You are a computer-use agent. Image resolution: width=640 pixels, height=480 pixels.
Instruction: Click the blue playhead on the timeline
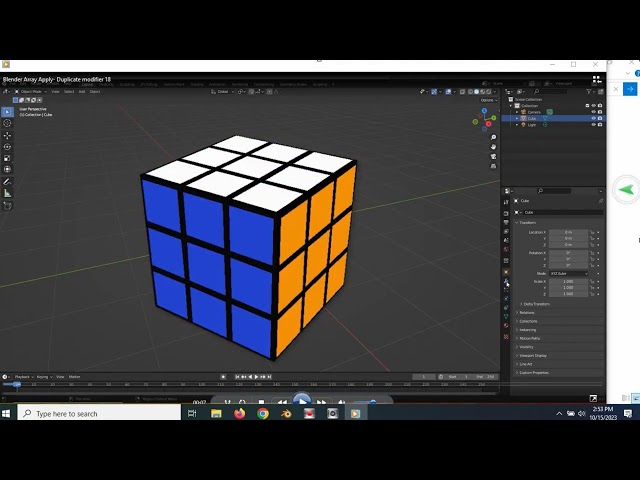(17, 384)
